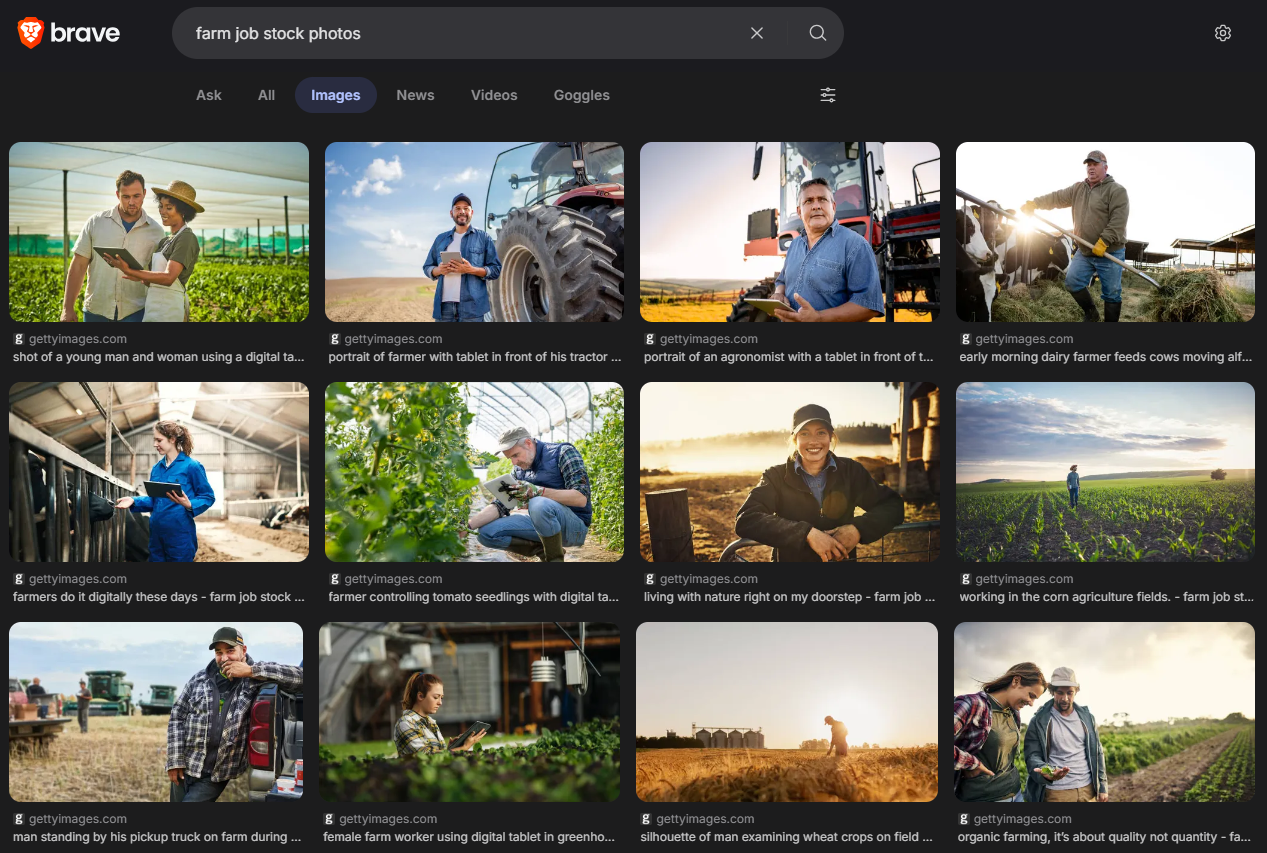Open photo of farmer crouching by tomato seedlings

coord(474,472)
